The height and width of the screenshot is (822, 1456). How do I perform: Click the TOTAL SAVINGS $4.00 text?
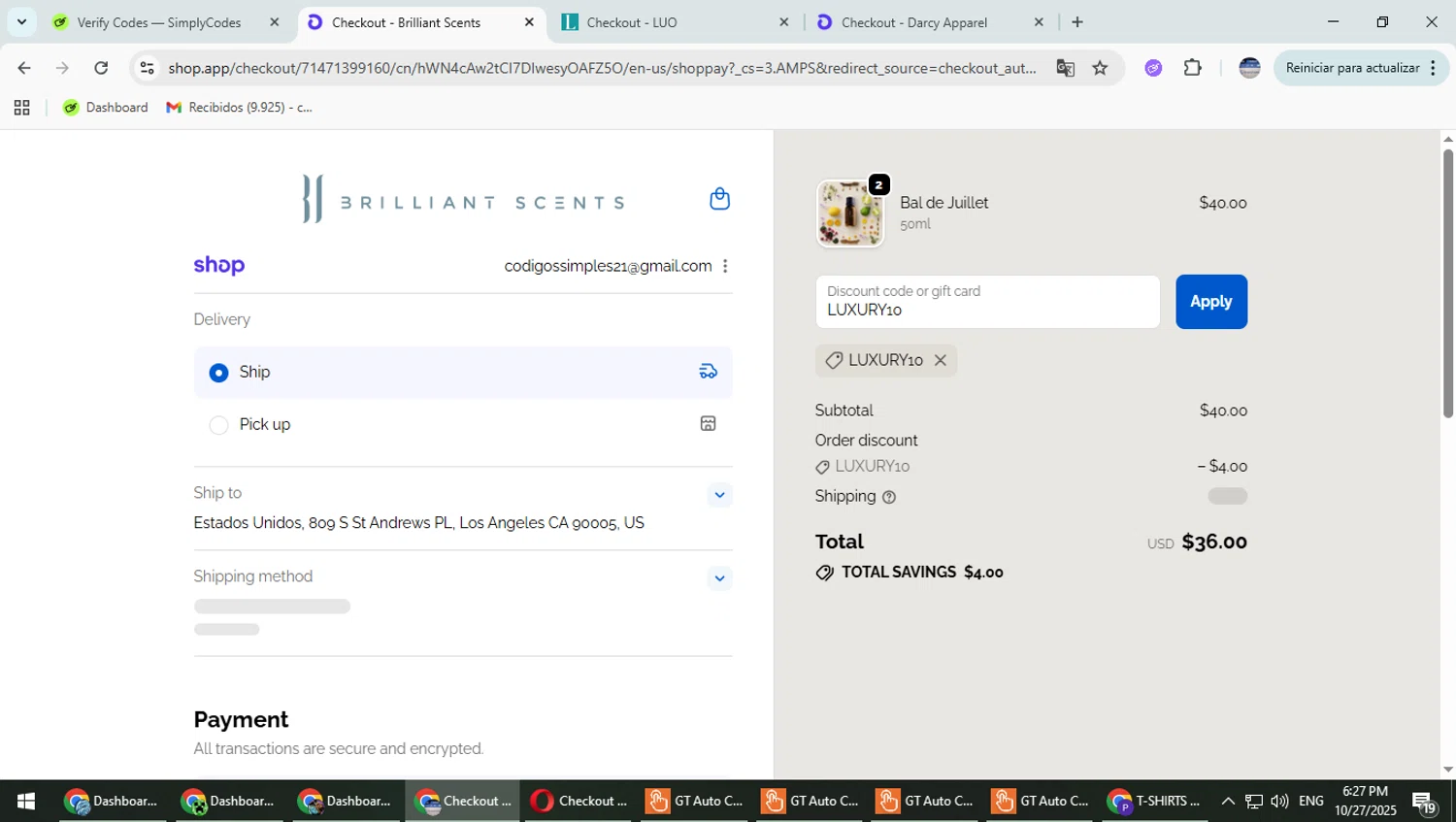(x=921, y=573)
